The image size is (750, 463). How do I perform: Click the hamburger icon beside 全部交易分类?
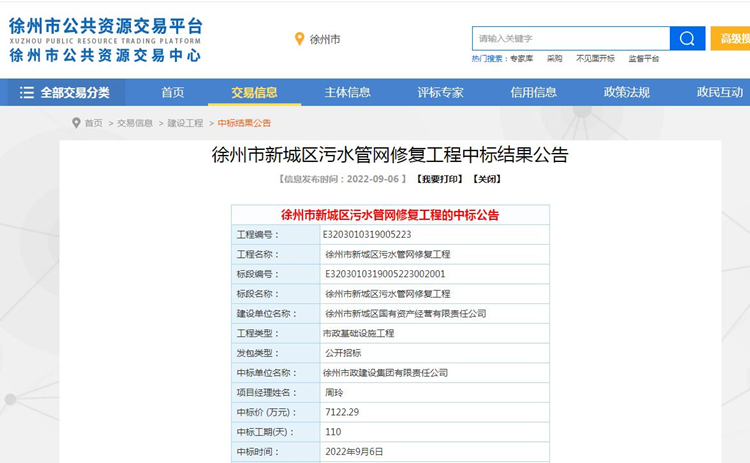coord(26,92)
